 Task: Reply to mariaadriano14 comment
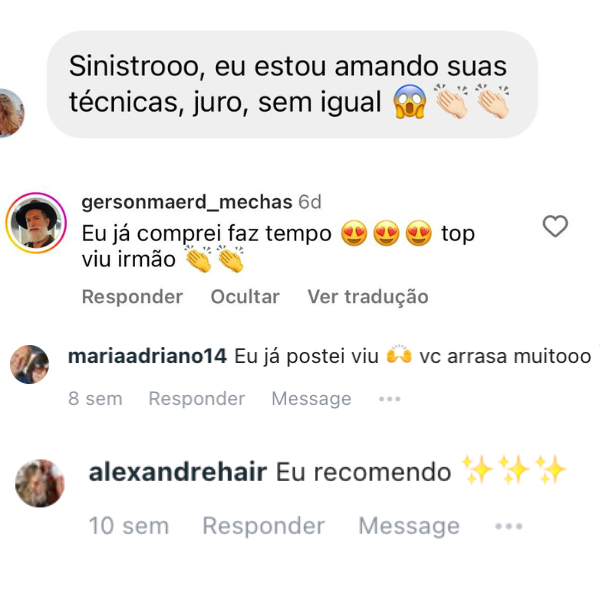(197, 399)
